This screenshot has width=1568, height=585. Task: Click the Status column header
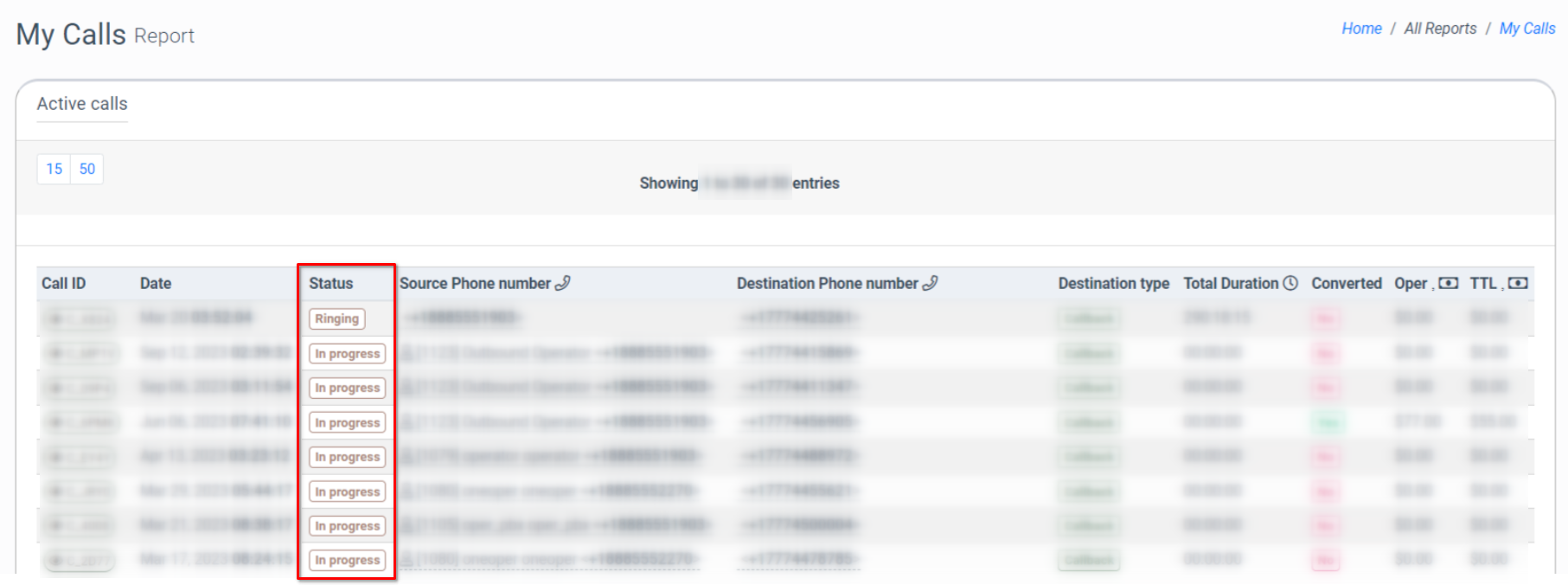click(x=331, y=283)
